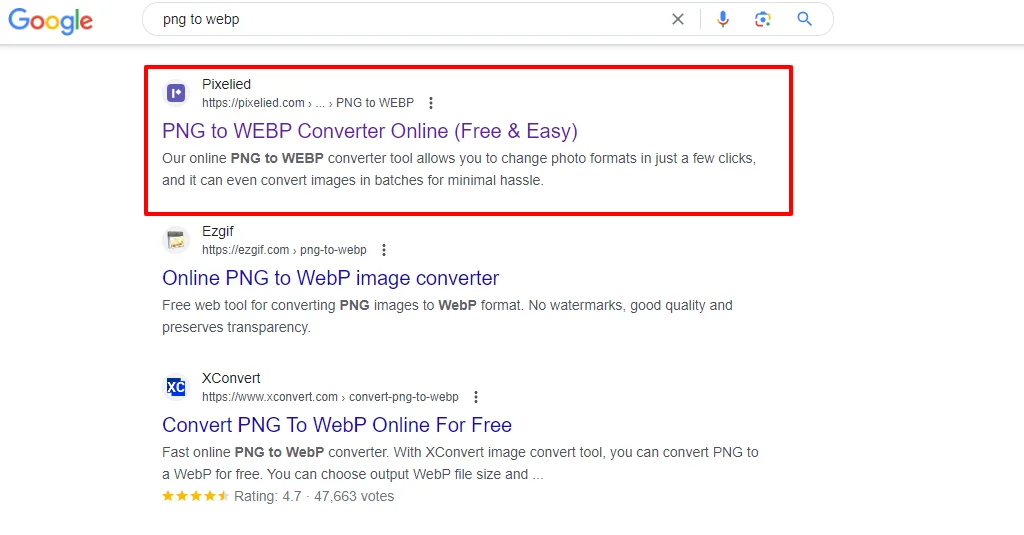The width and height of the screenshot is (1024, 535).
Task: Open Google Lens image search icon
Action: point(763,20)
